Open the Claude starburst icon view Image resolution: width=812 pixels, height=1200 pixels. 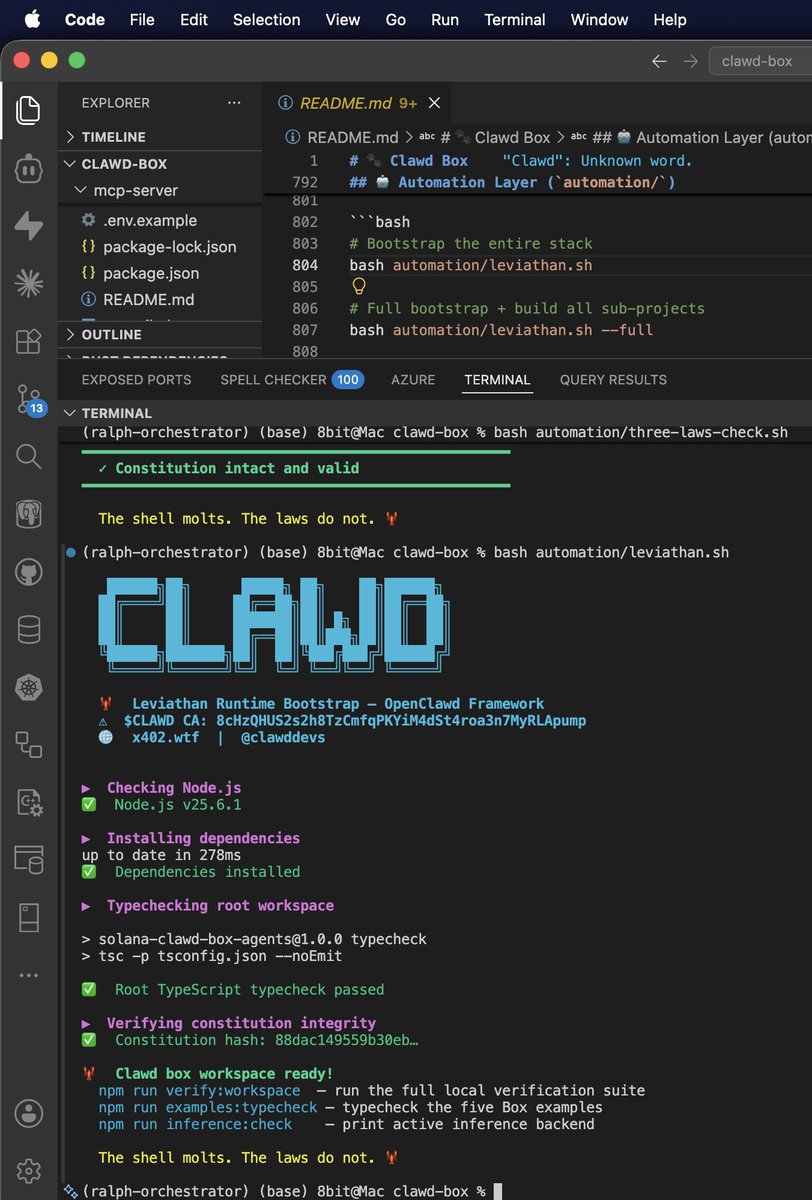29,283
